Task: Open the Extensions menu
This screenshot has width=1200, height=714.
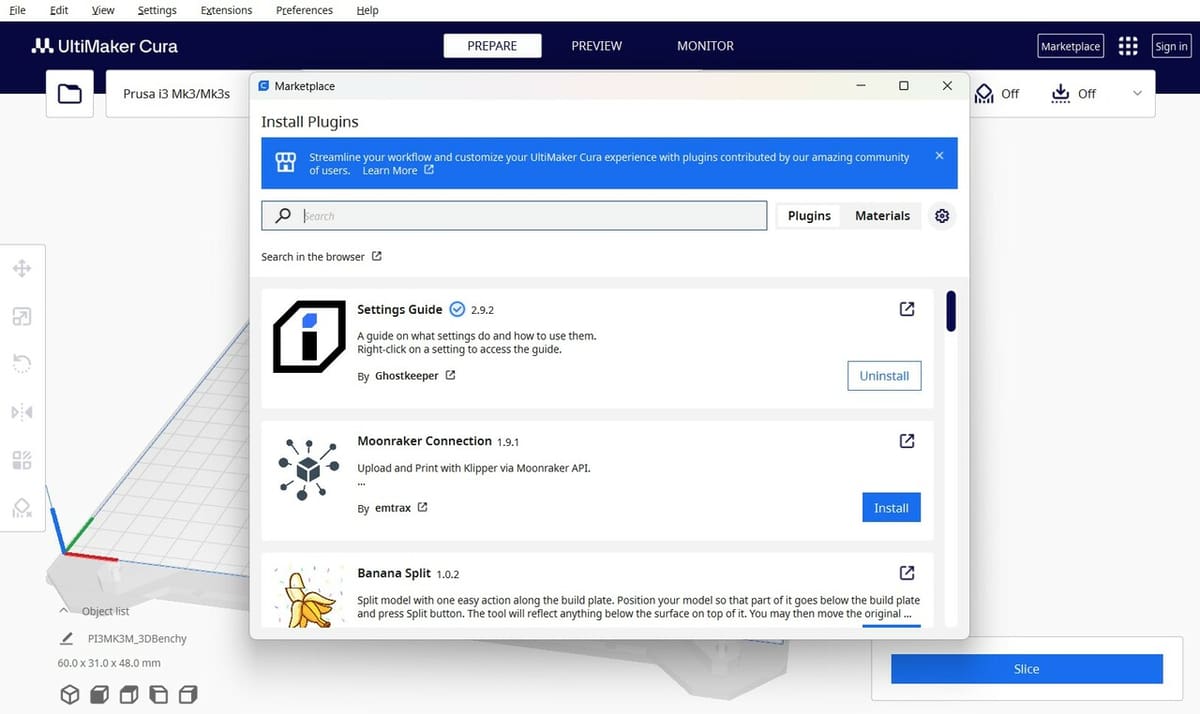Action: 226,10
